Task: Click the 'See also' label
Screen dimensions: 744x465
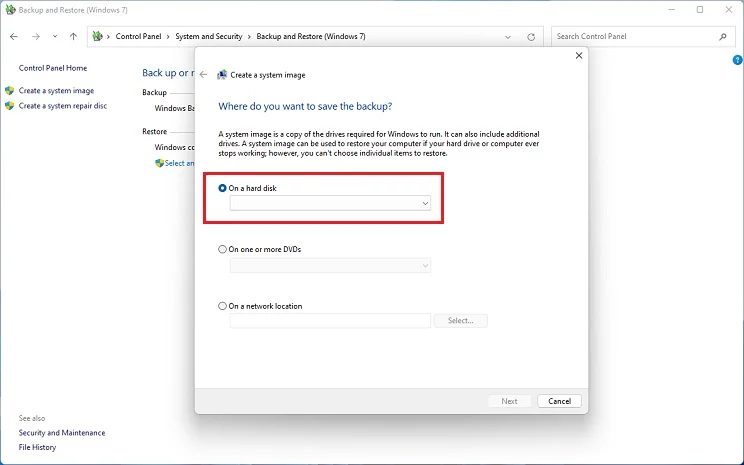Action: (32, 418)
